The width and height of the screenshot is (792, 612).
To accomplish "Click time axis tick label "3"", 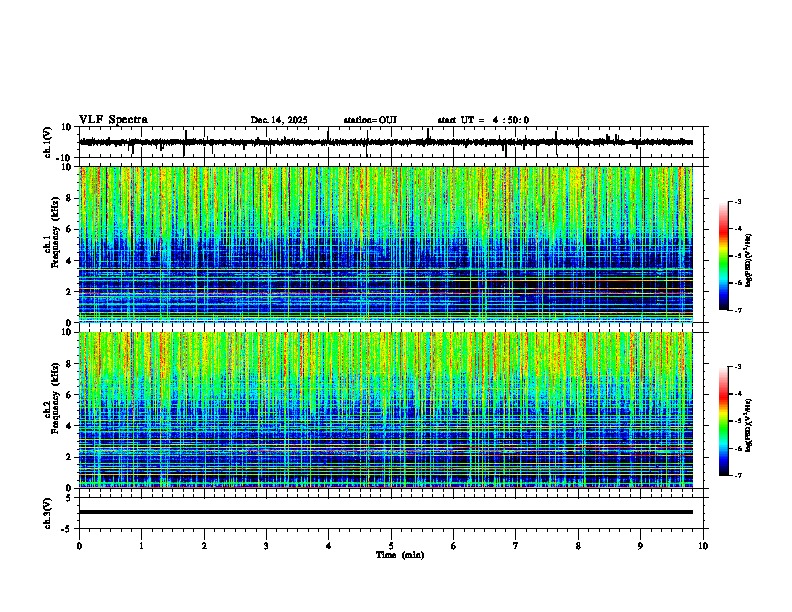I will [266, 545].
